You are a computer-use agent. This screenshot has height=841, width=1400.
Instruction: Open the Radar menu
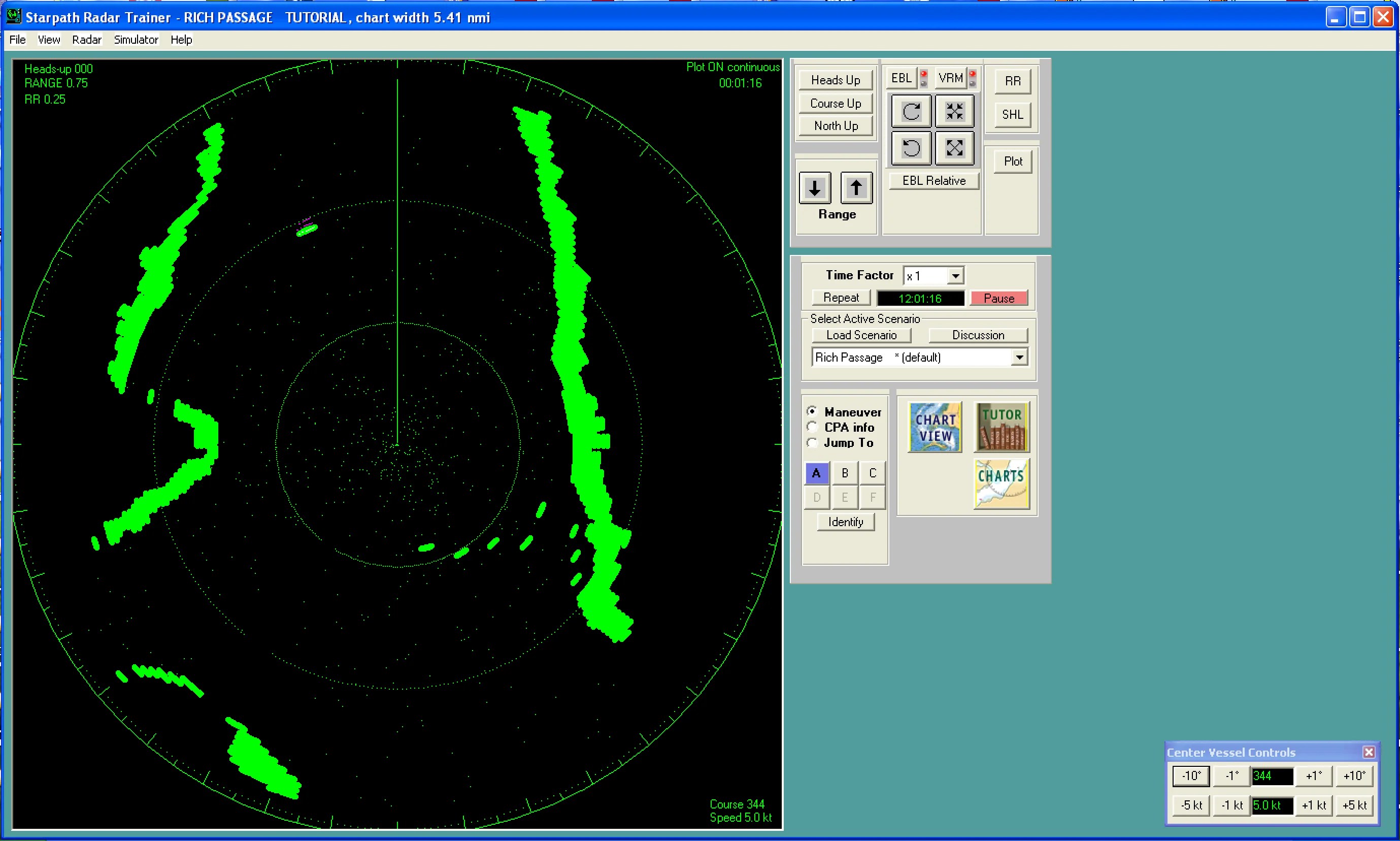87,40
